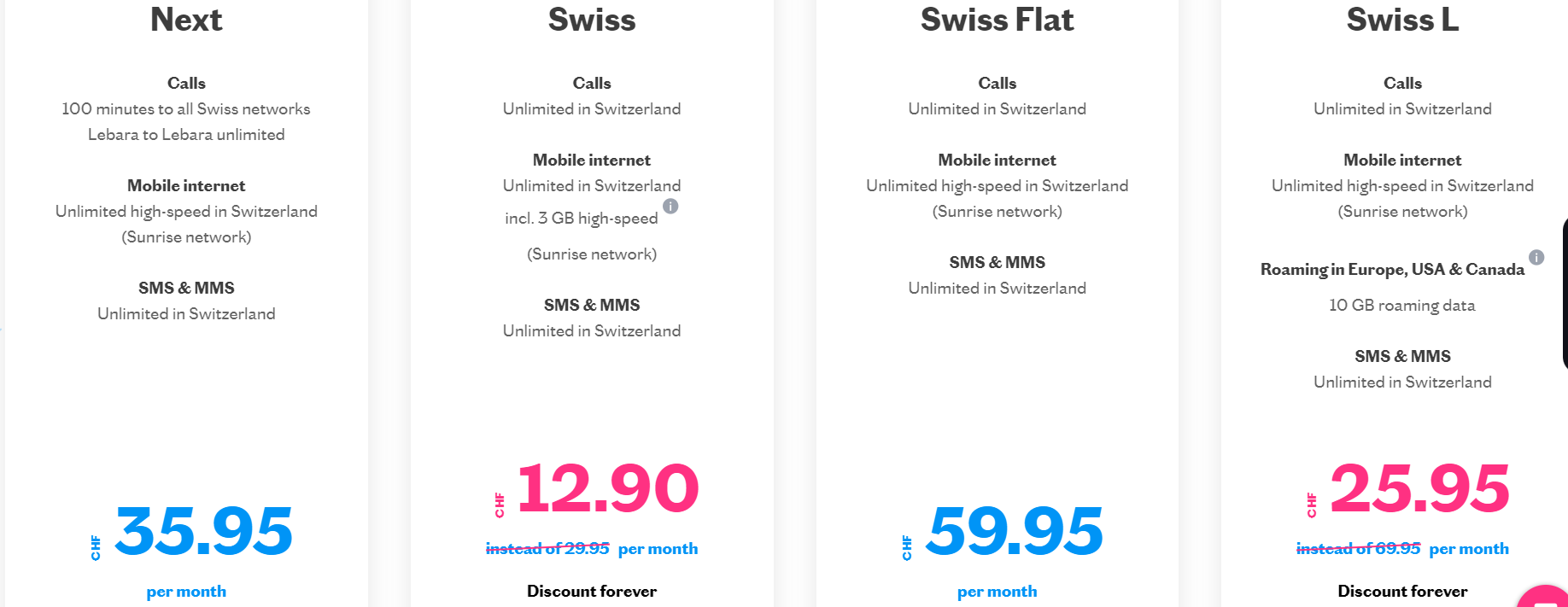Image resolution: width=1568 pixels, height=607 pixels.
Task: Choose the Swiss L plan title
Action: (1402, 19)
